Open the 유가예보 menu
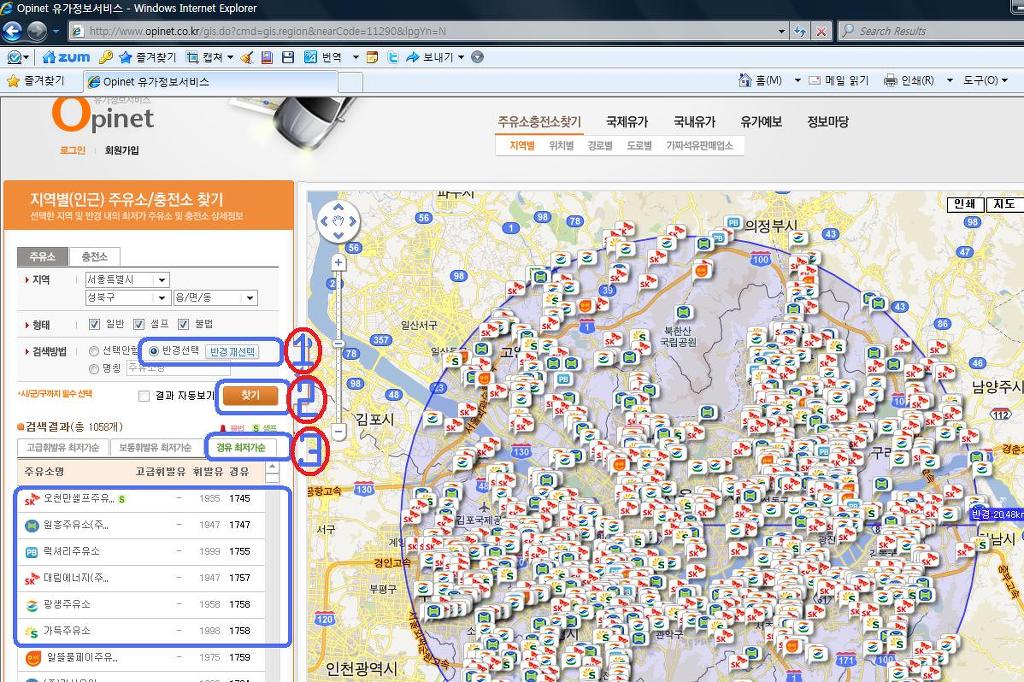Viewport: 1024px width, 682px height. [x=761, y=122]
